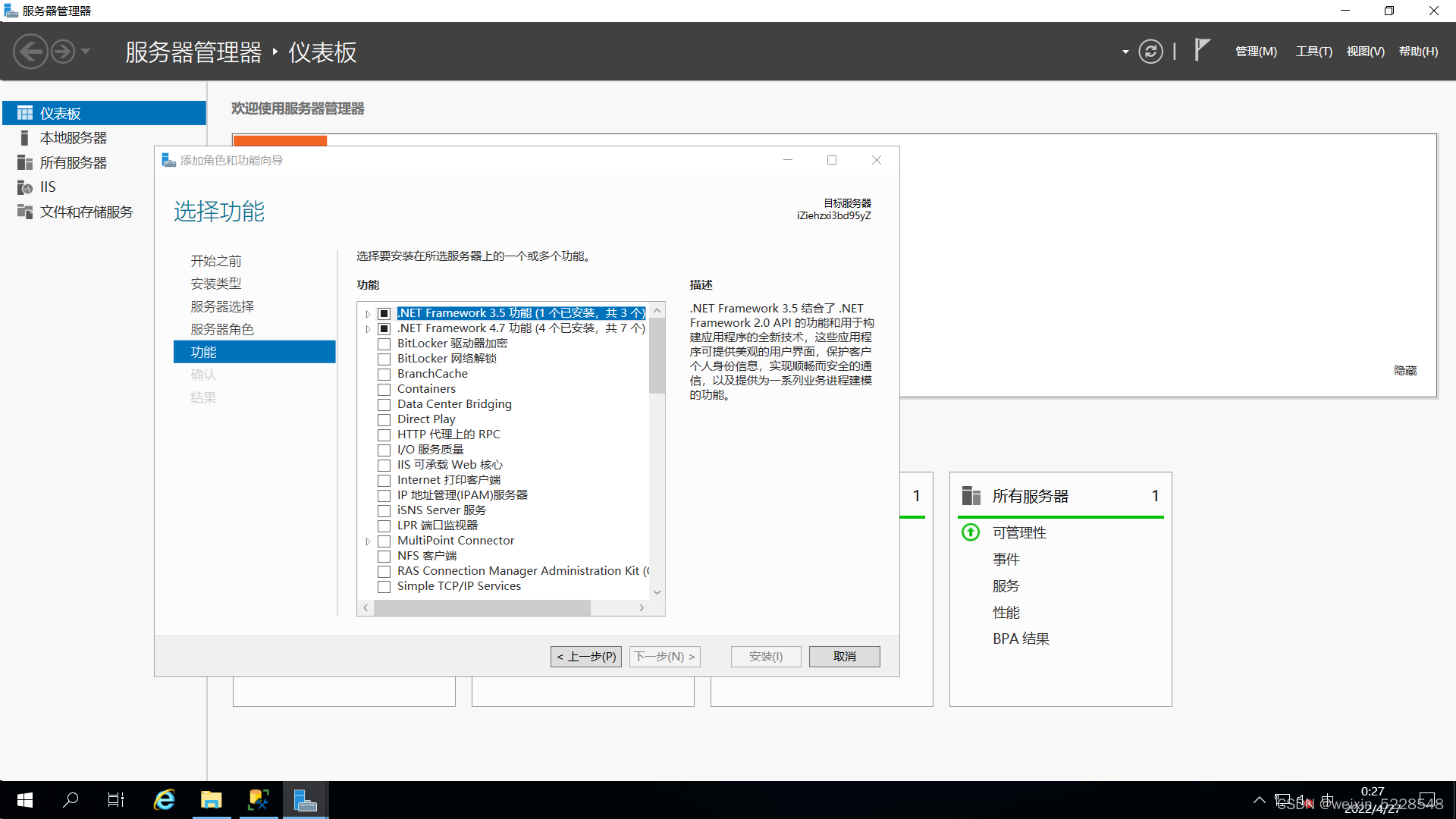
Task: Click the < 上一步(P) button
Action: click(586, 657)
